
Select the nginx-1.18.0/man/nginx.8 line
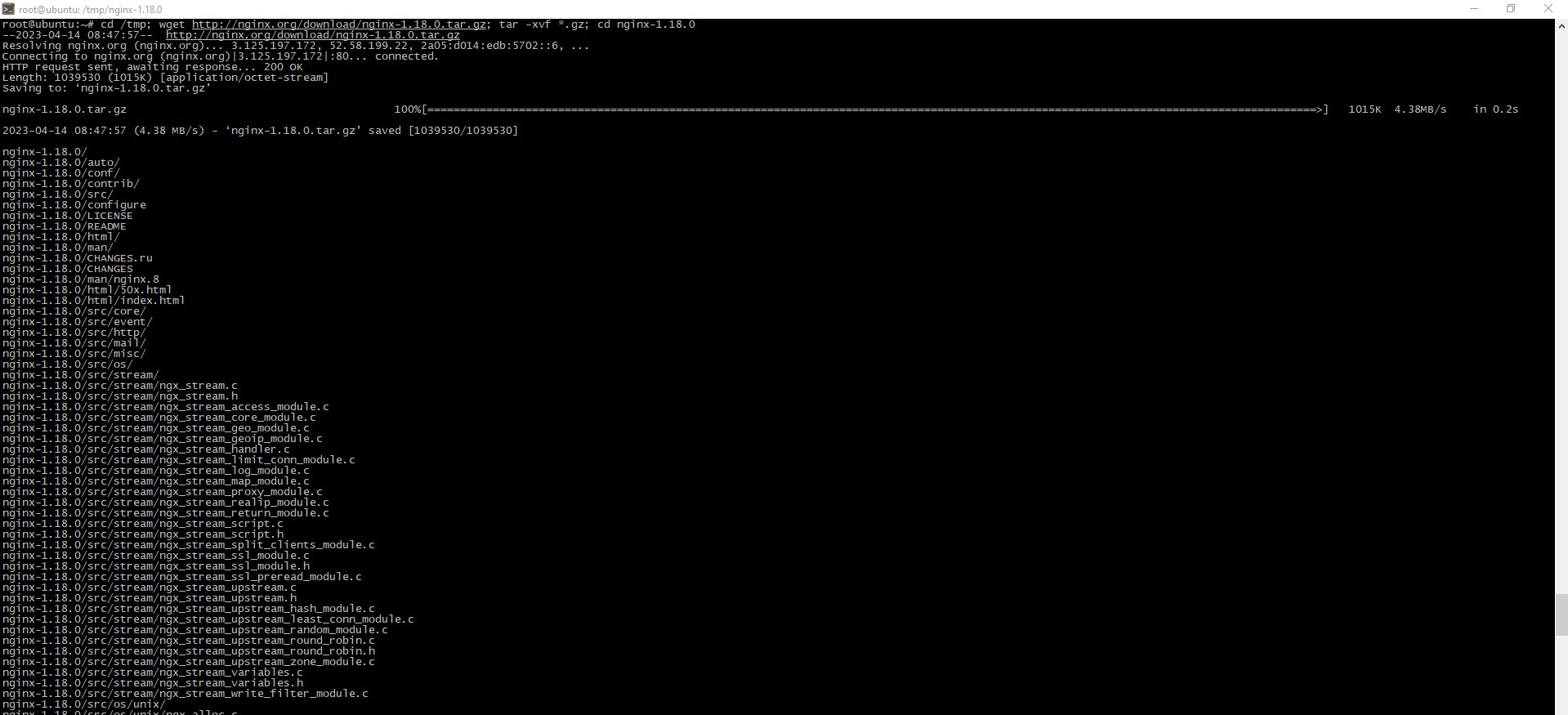tap(81, 279)
